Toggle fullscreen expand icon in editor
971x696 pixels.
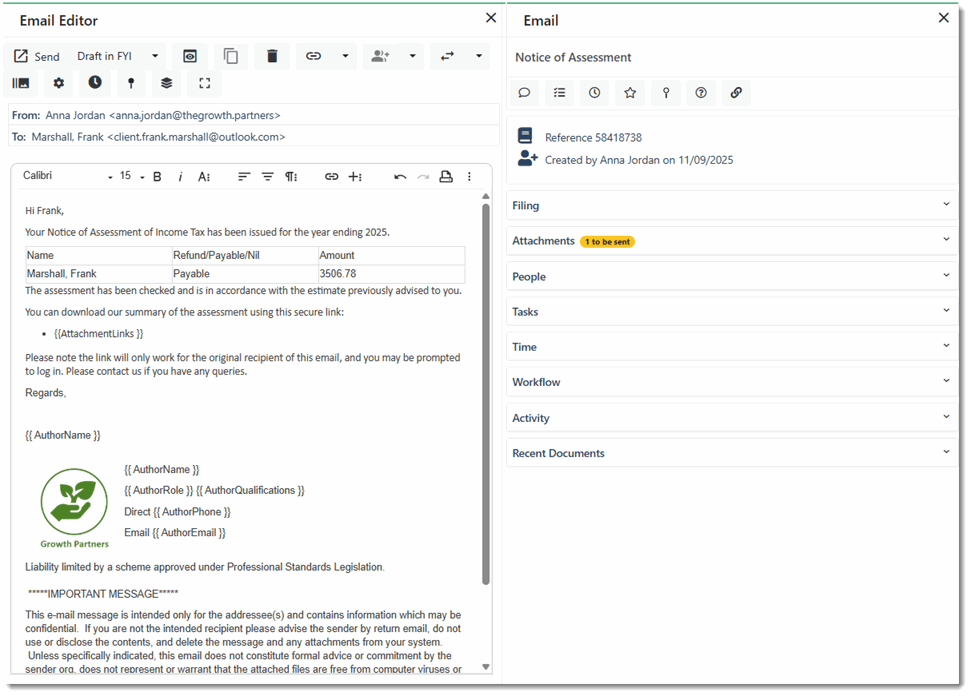(204, 83)
